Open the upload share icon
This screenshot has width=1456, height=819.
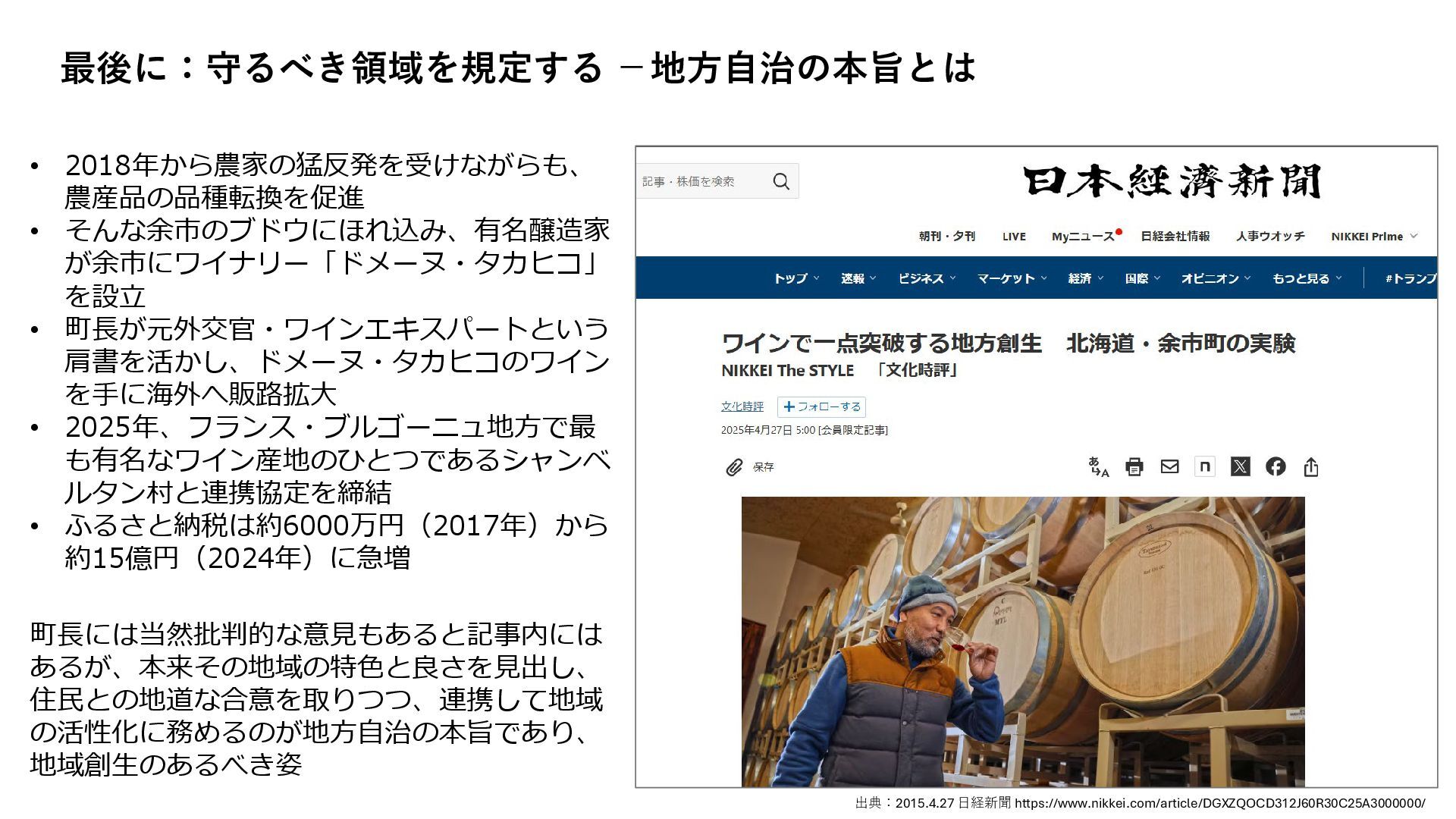coord(1311,466)
